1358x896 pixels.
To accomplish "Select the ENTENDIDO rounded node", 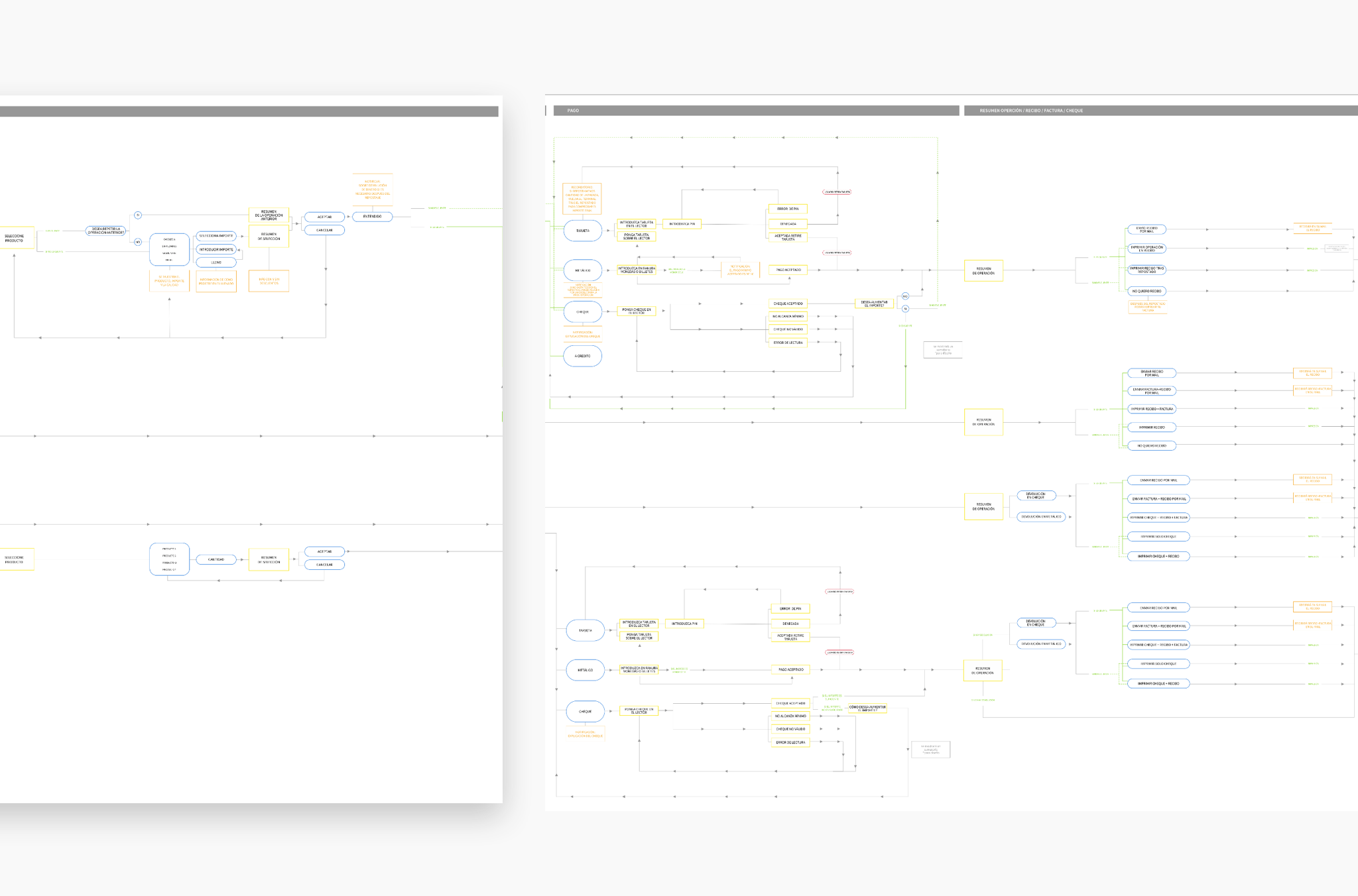I will click(x=372, y=217).
